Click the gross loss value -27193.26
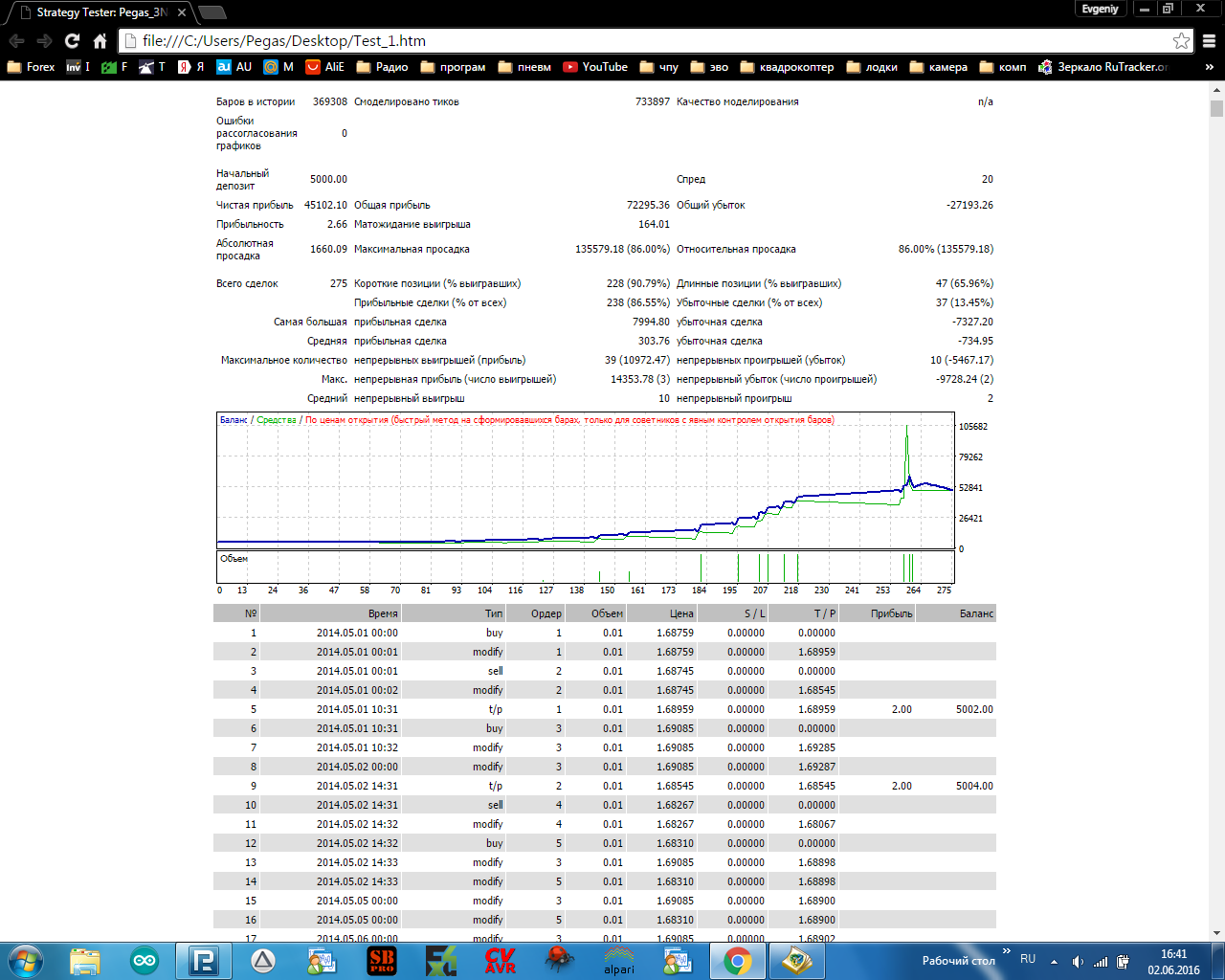The width and height of the screenshot is (1225, 980). point(969,205)
